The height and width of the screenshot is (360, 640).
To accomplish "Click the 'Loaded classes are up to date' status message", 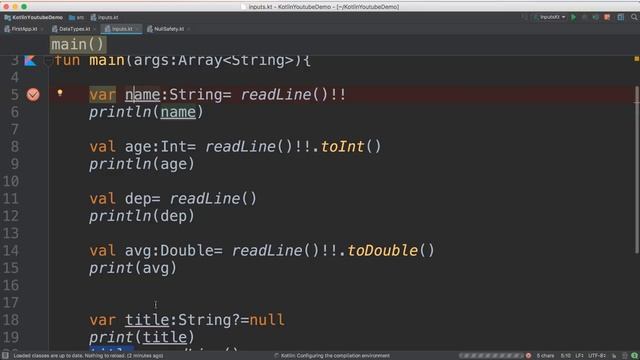I will pos(88,356).
